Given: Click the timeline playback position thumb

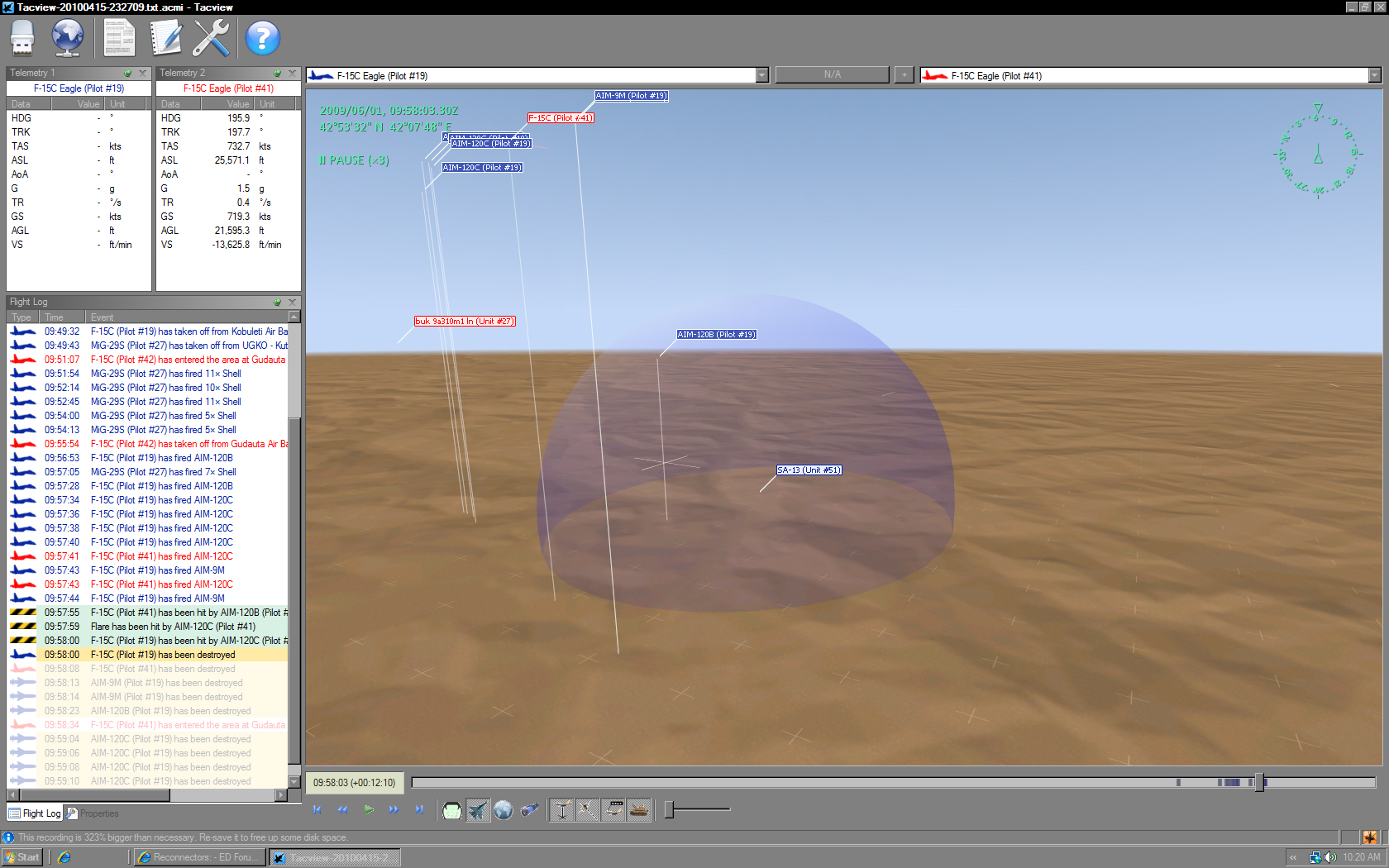Looking at the screenshot, I should point(1259,782).
